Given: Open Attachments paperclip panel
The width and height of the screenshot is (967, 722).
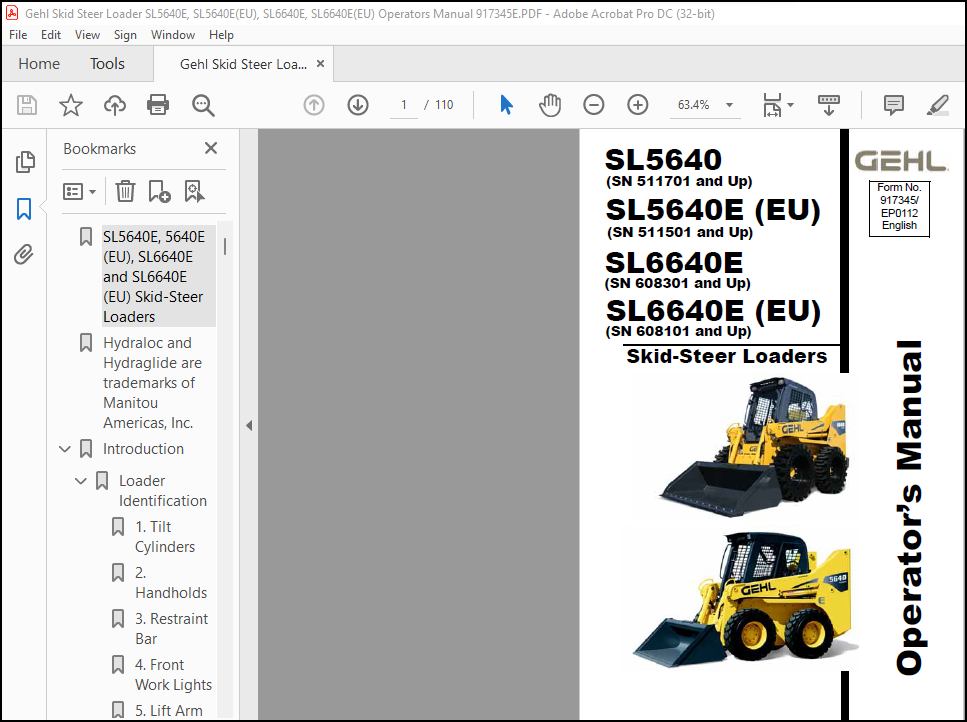Looking at the screenshot, I should pos(24,255).
